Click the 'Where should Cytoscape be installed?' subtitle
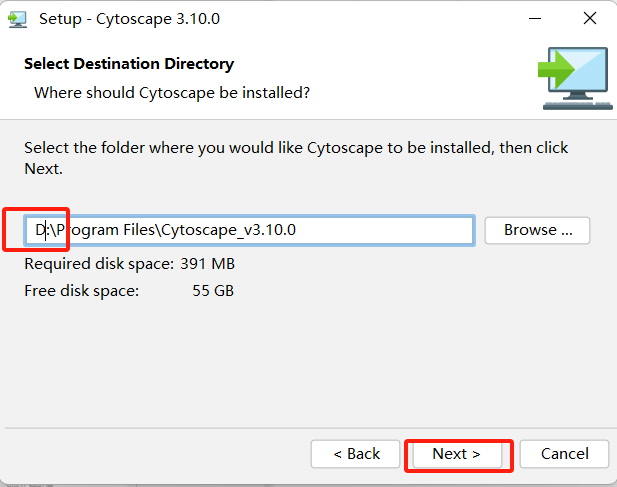617x487 pixels. coord(172,93)
